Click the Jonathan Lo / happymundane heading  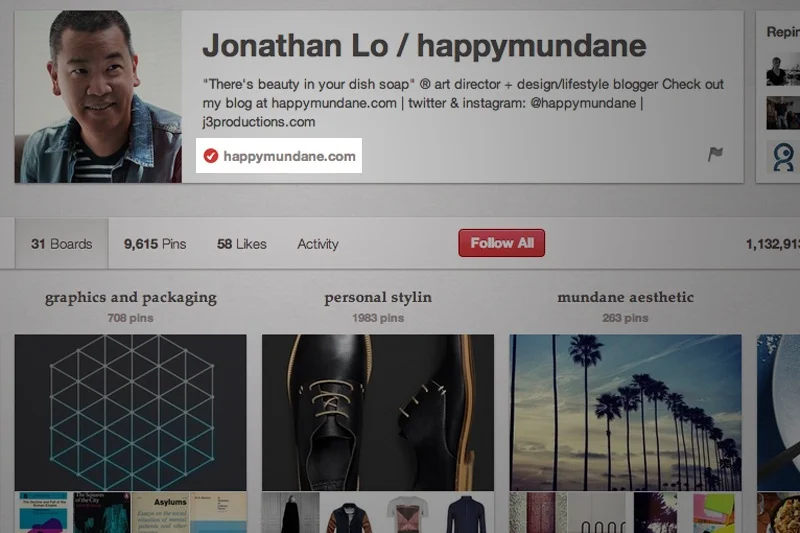pyautogui.click(x=424, y=45)
